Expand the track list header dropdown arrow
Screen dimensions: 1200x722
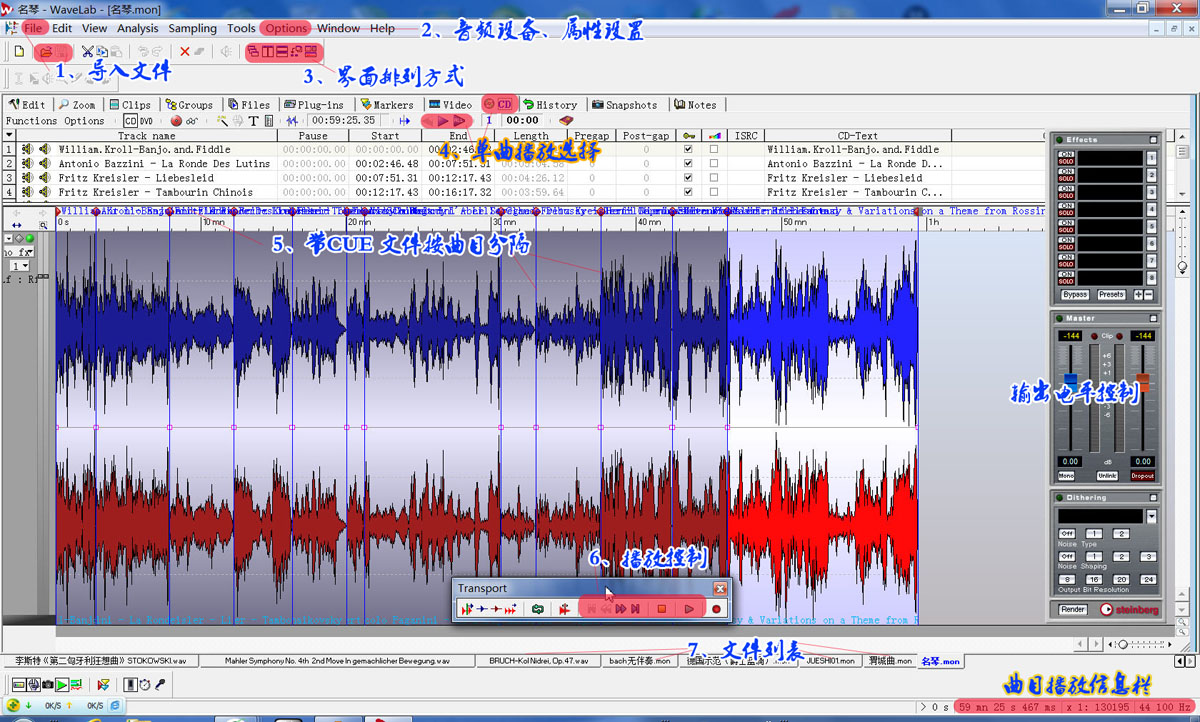[x=9, y=136]
